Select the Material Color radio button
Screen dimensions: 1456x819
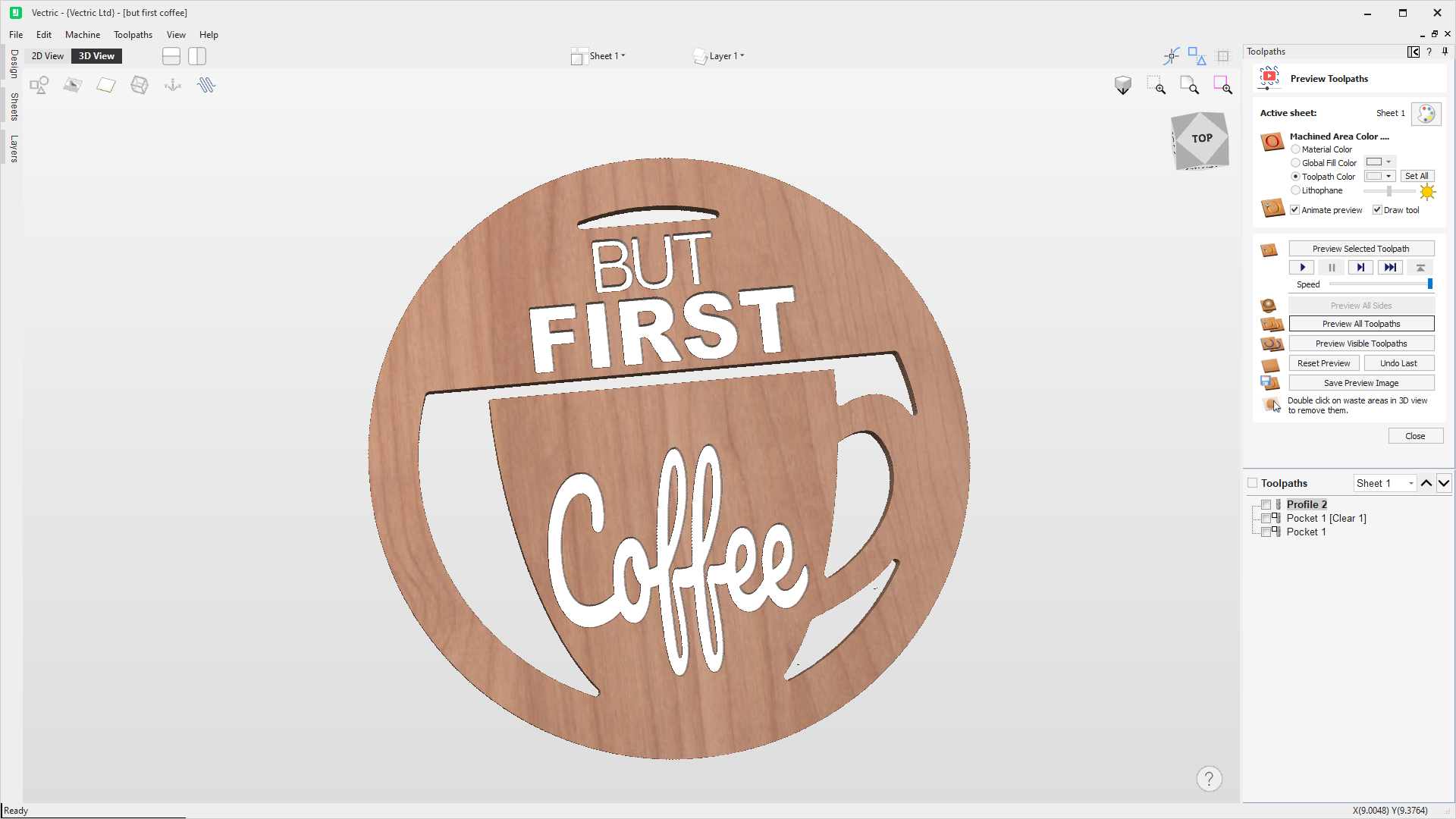1295,149
